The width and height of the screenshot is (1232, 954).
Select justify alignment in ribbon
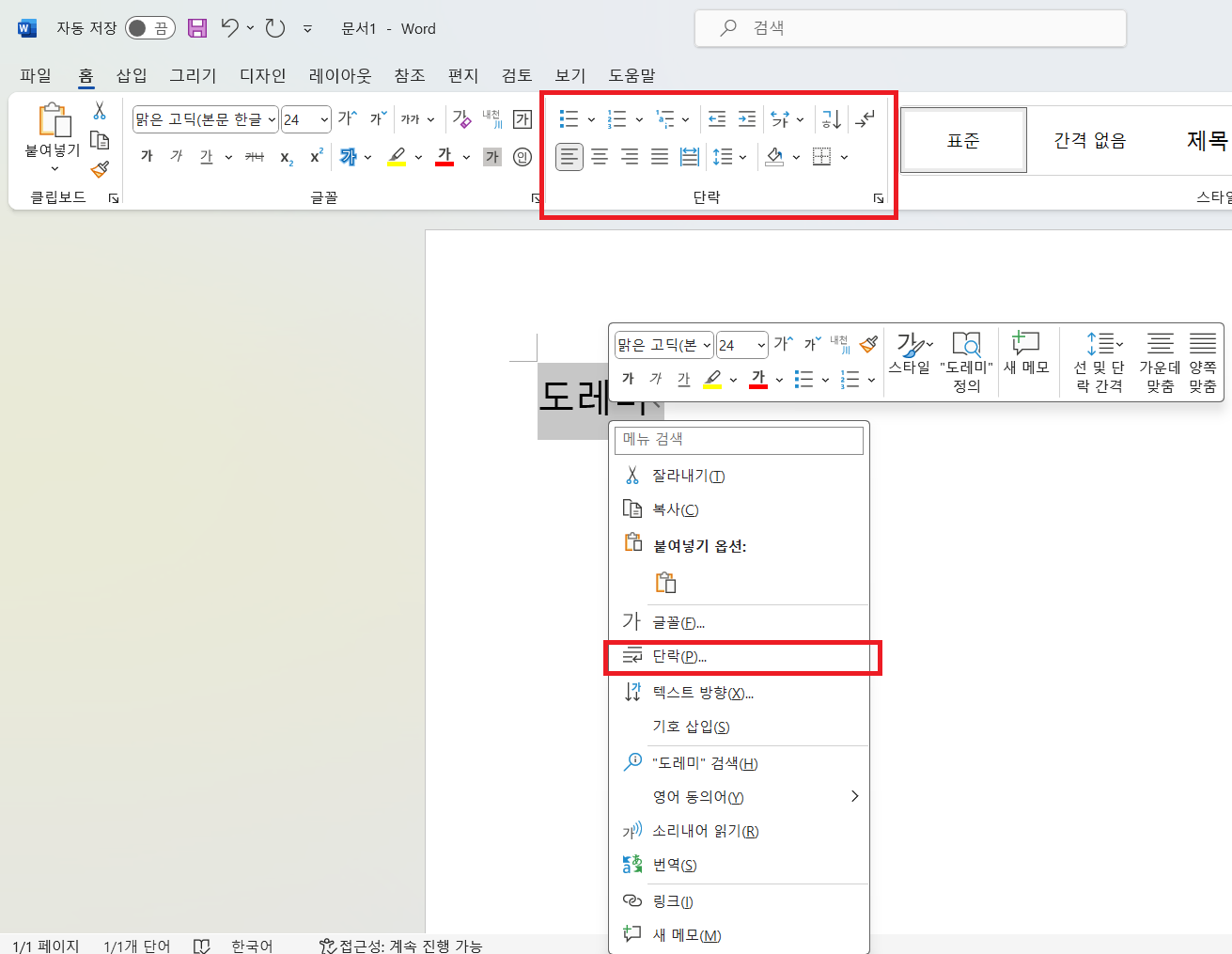coord(660,157)
